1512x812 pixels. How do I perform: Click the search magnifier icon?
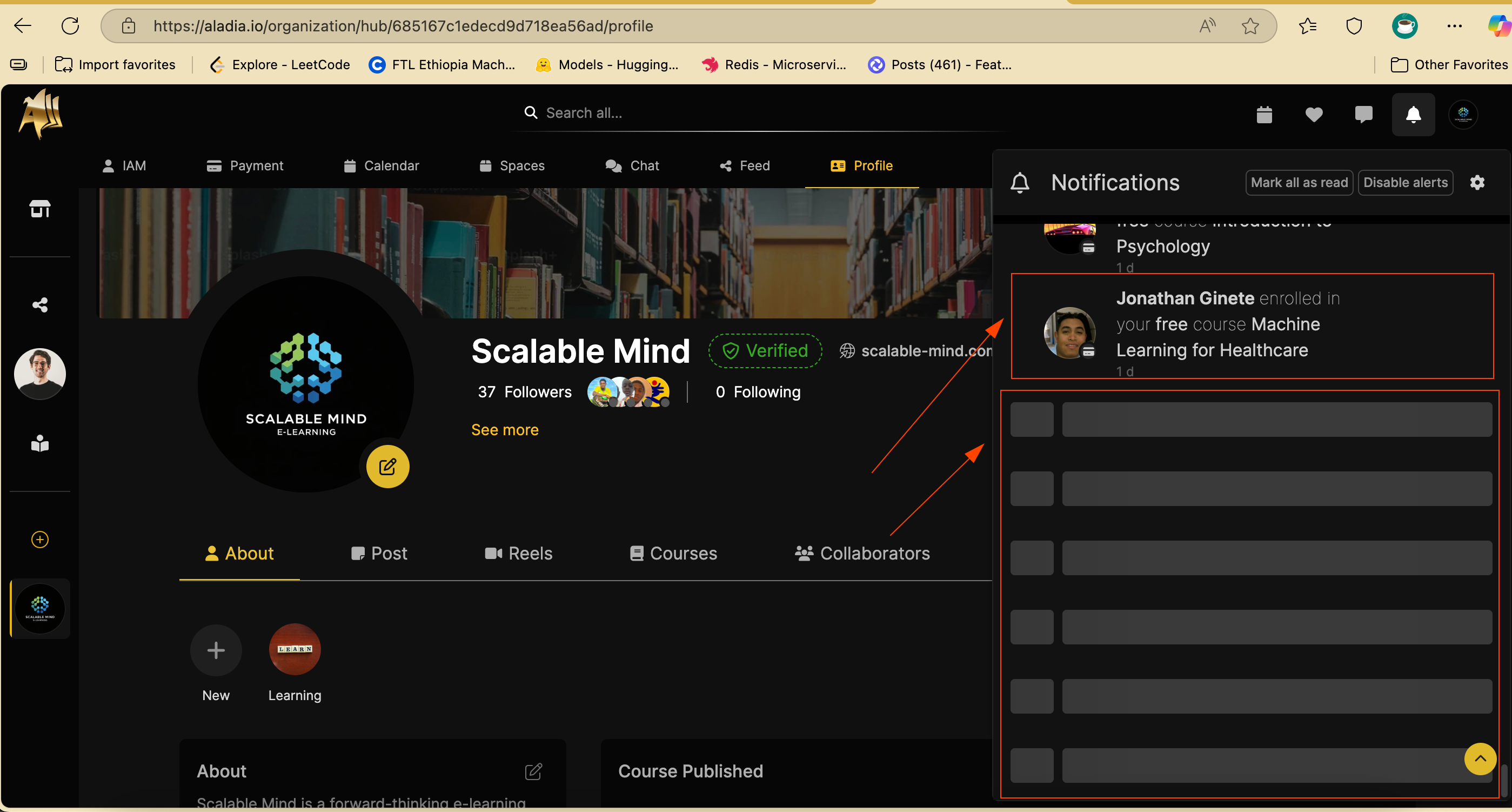(531, 113)
